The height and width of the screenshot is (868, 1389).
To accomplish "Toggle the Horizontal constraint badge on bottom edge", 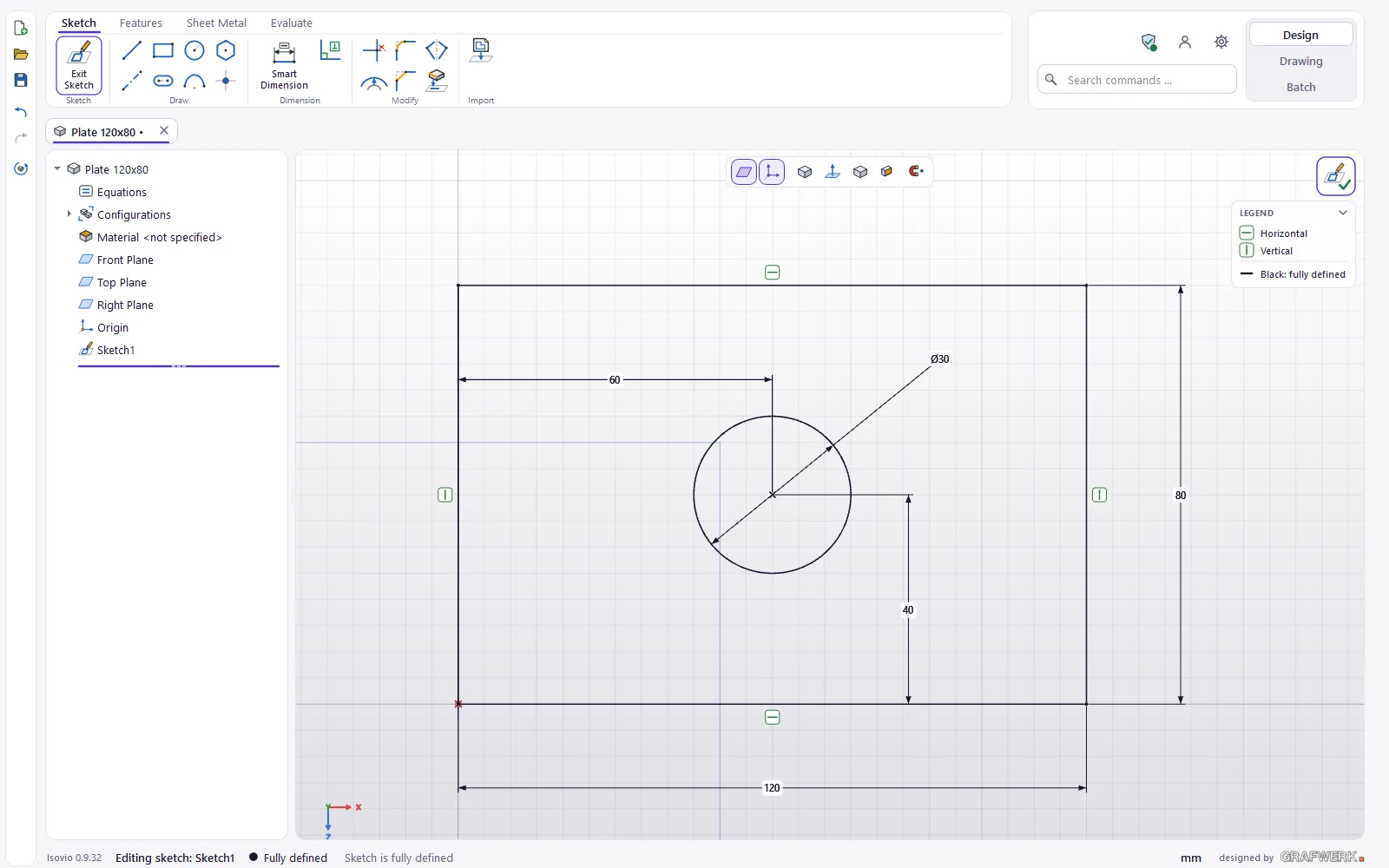I will click(773, 717).
